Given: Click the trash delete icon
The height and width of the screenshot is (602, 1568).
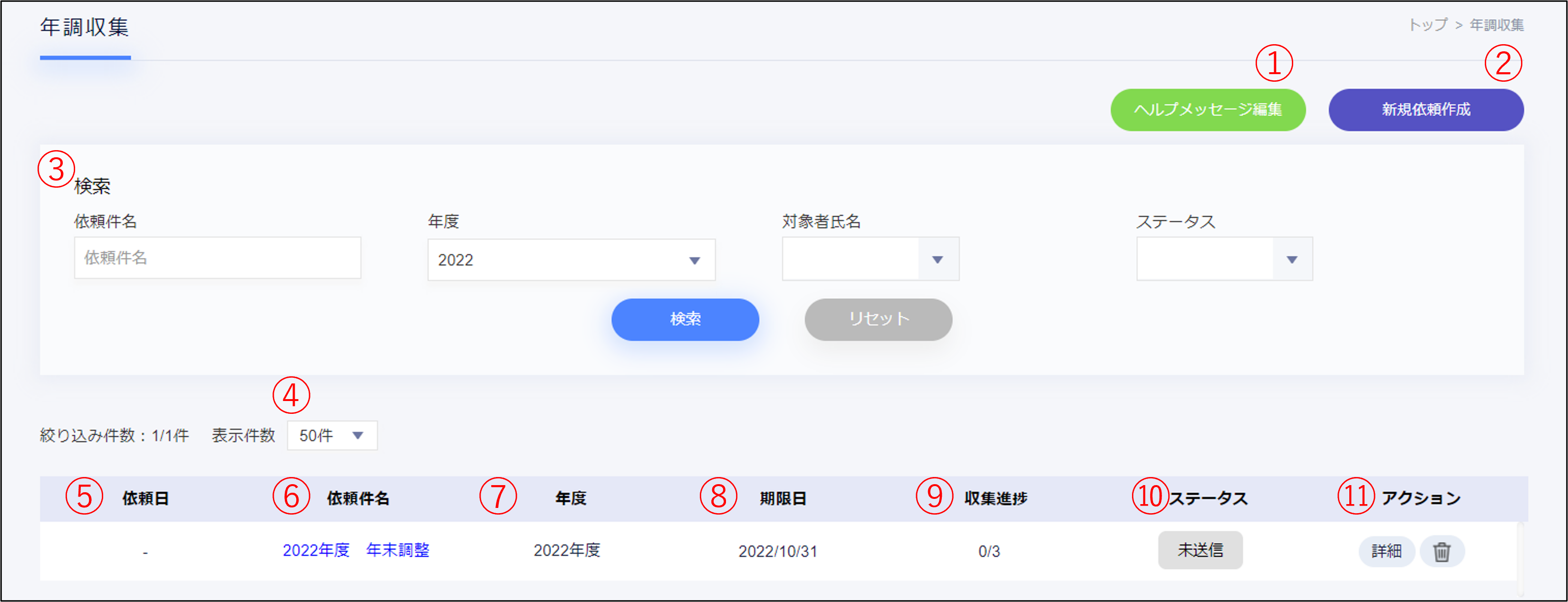Looking at the screenshot, I should (1442, 552).
